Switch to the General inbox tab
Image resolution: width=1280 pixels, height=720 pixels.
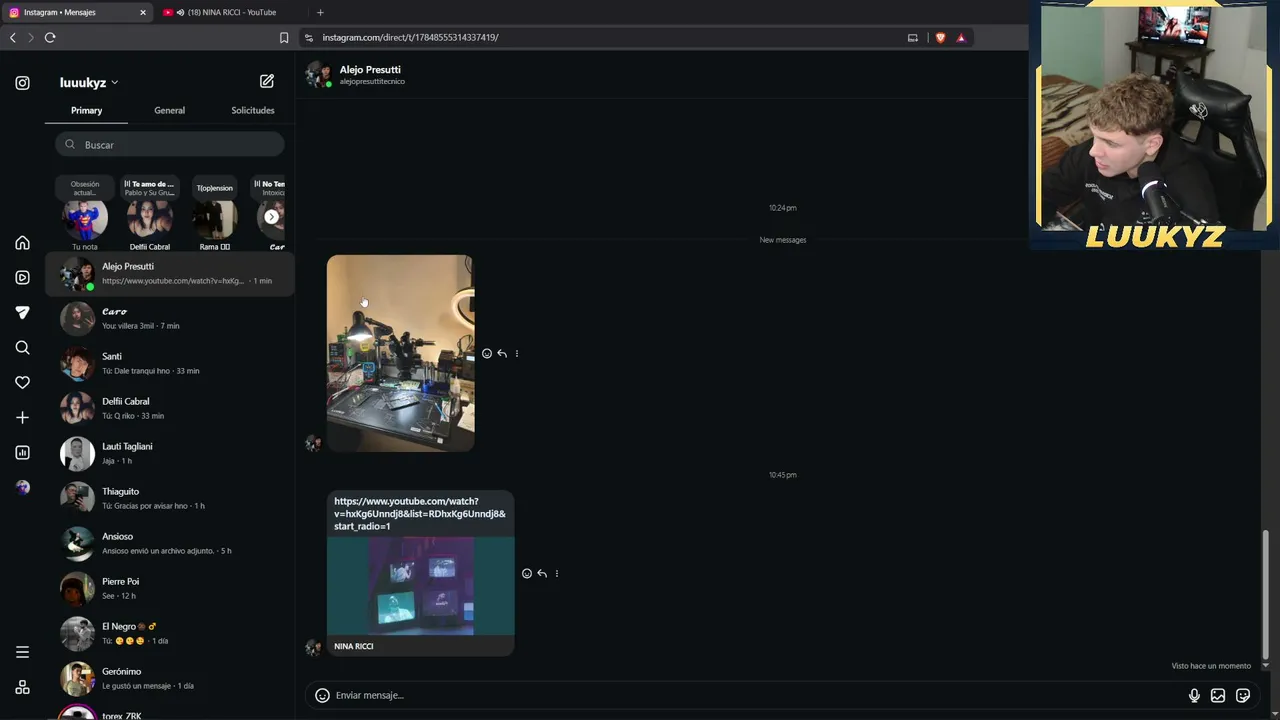click(169, 110)
